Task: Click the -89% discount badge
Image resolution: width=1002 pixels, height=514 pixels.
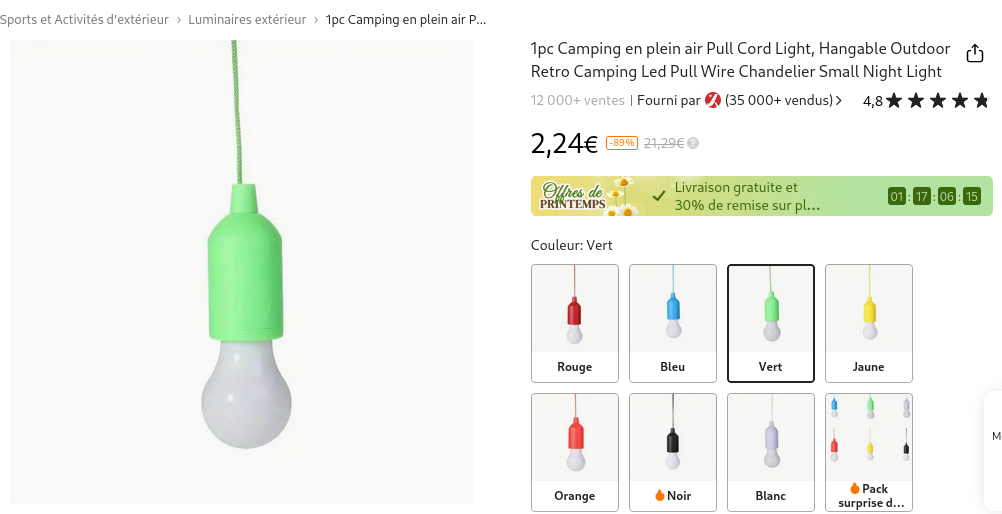Action: tap(621, 143)
